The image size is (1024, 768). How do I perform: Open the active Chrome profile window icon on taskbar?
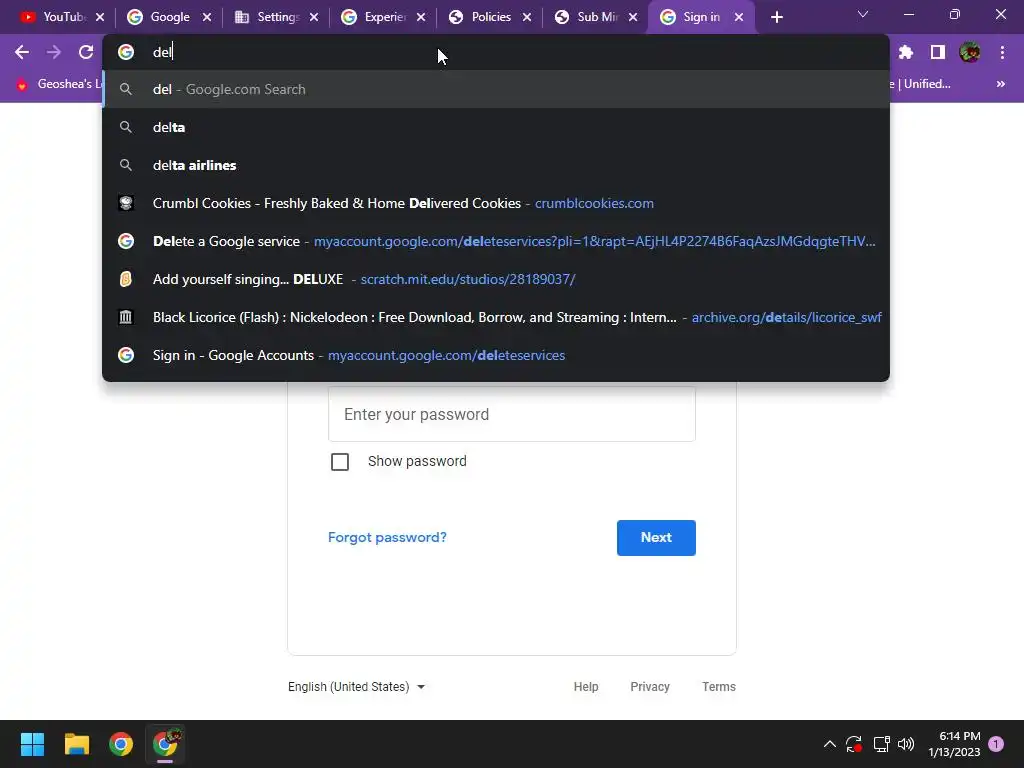165,744
